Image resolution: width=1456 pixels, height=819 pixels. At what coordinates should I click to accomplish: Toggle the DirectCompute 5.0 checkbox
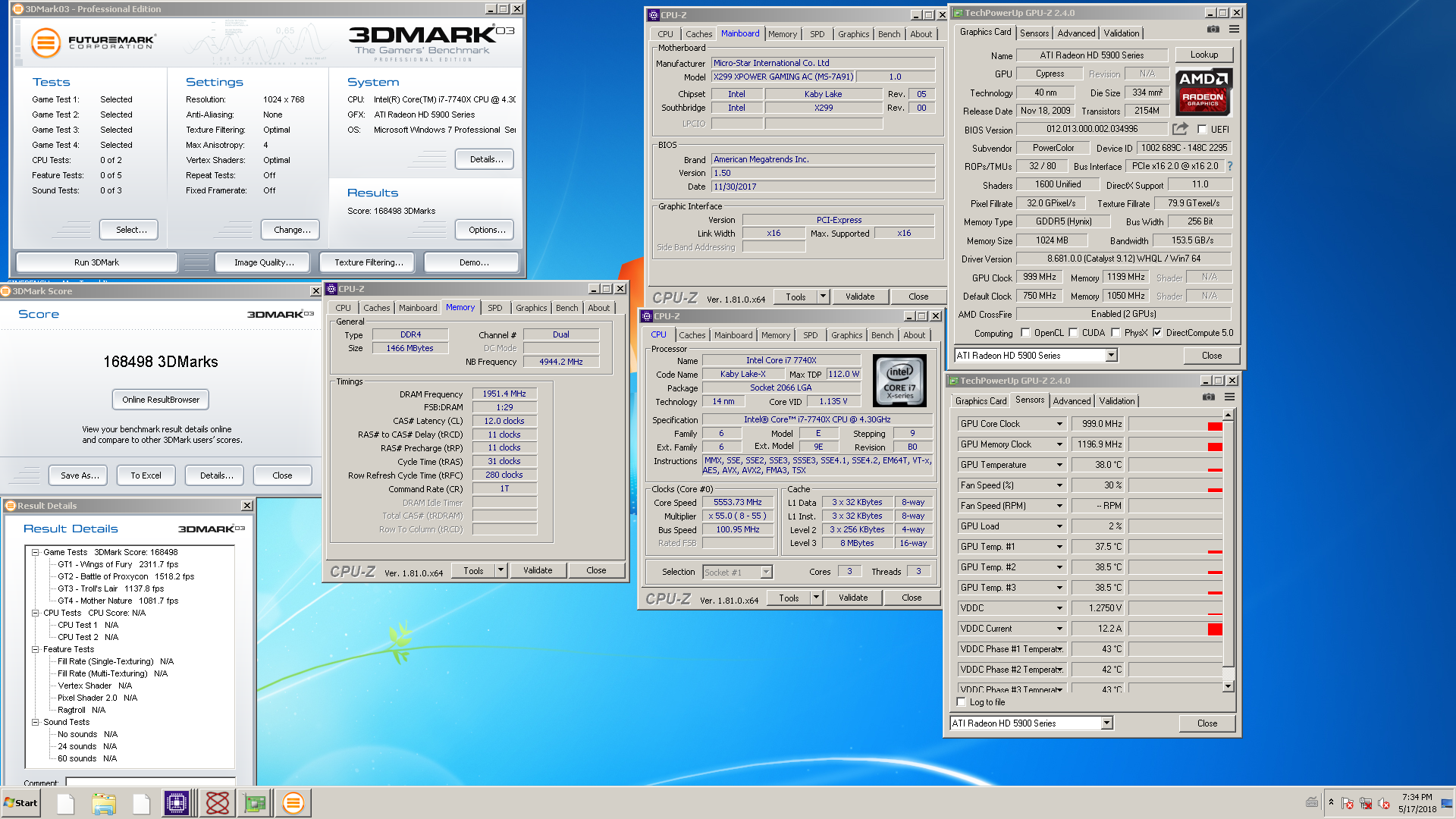click(1157, 333)
